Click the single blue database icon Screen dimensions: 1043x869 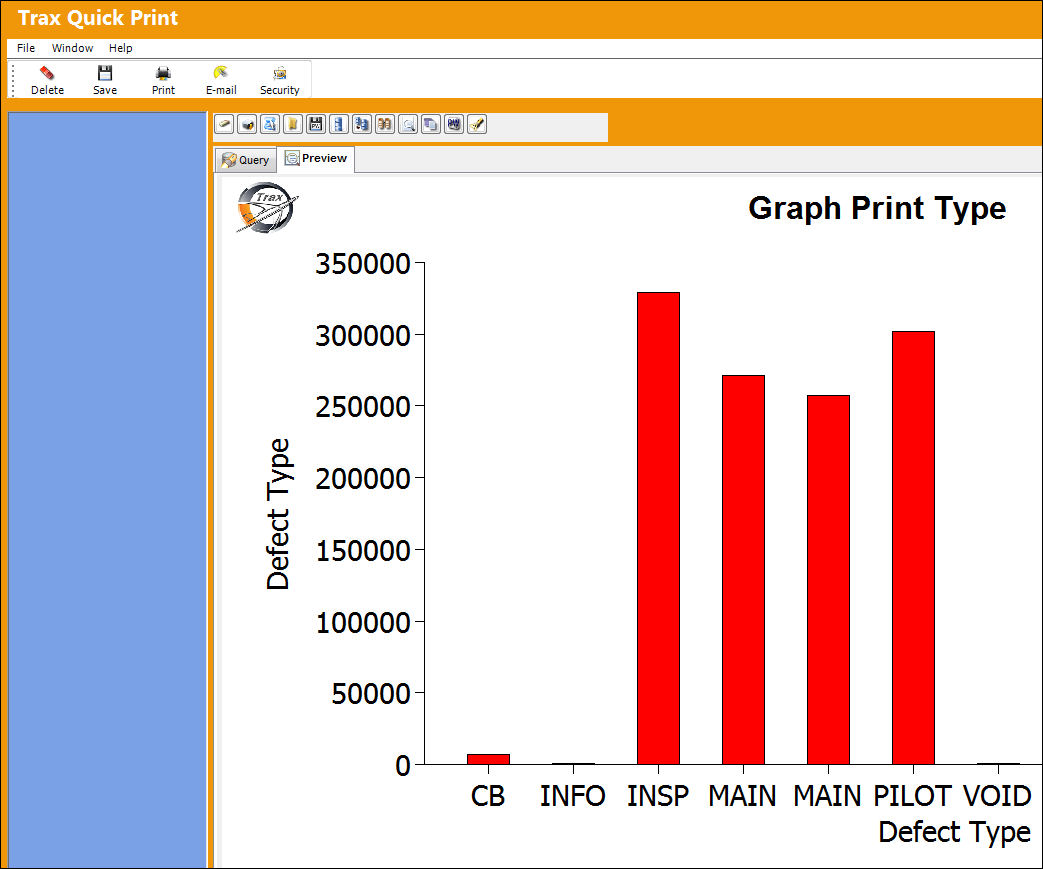tap(339, 124)
